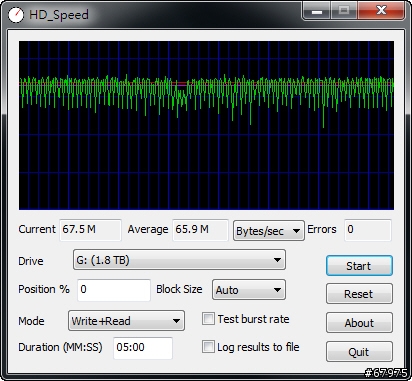Minimize the HD_Speed window
Screen dimensions: 412x381
(317, 11)
